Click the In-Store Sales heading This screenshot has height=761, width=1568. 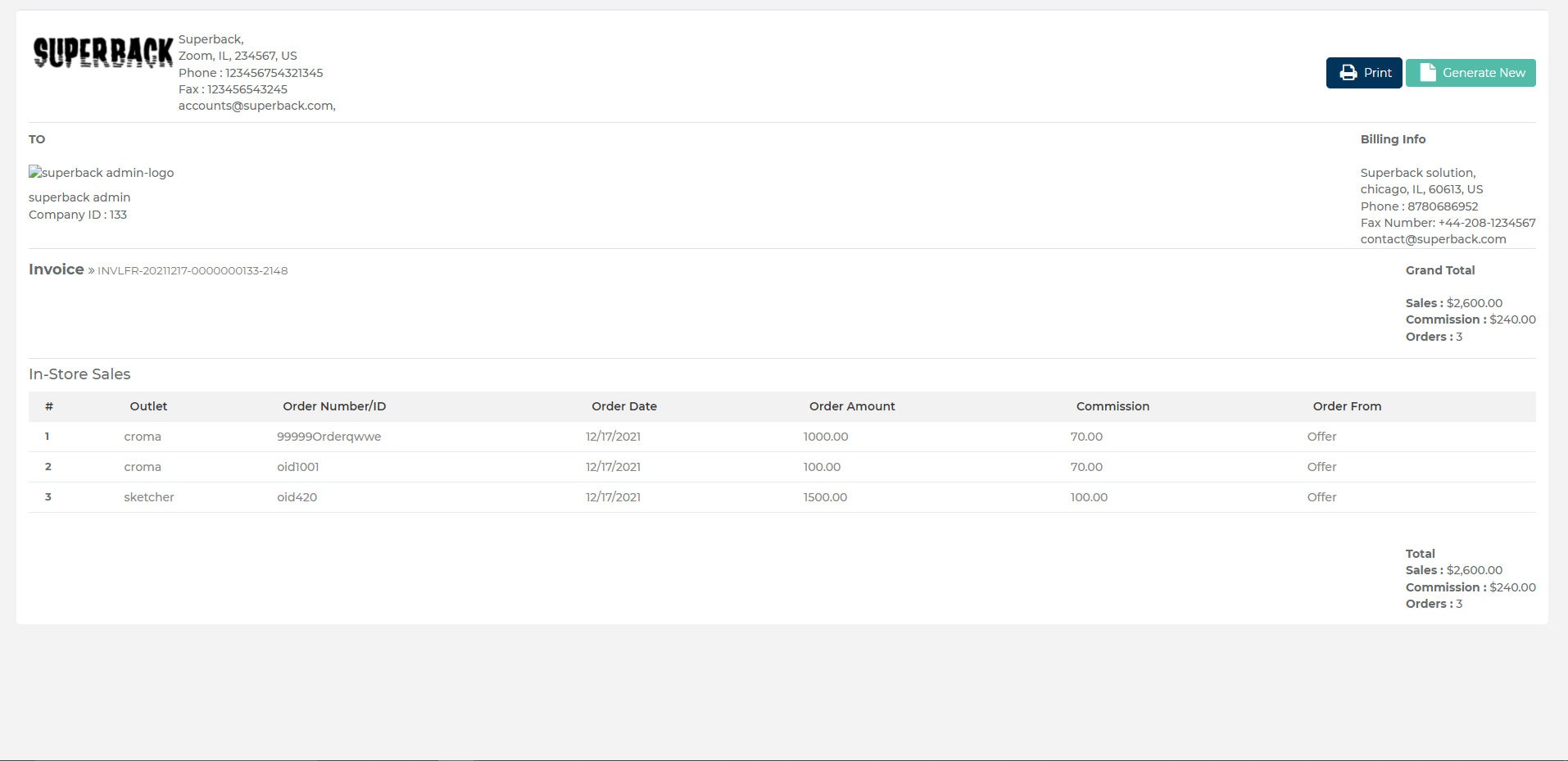(x=79, y=374)
